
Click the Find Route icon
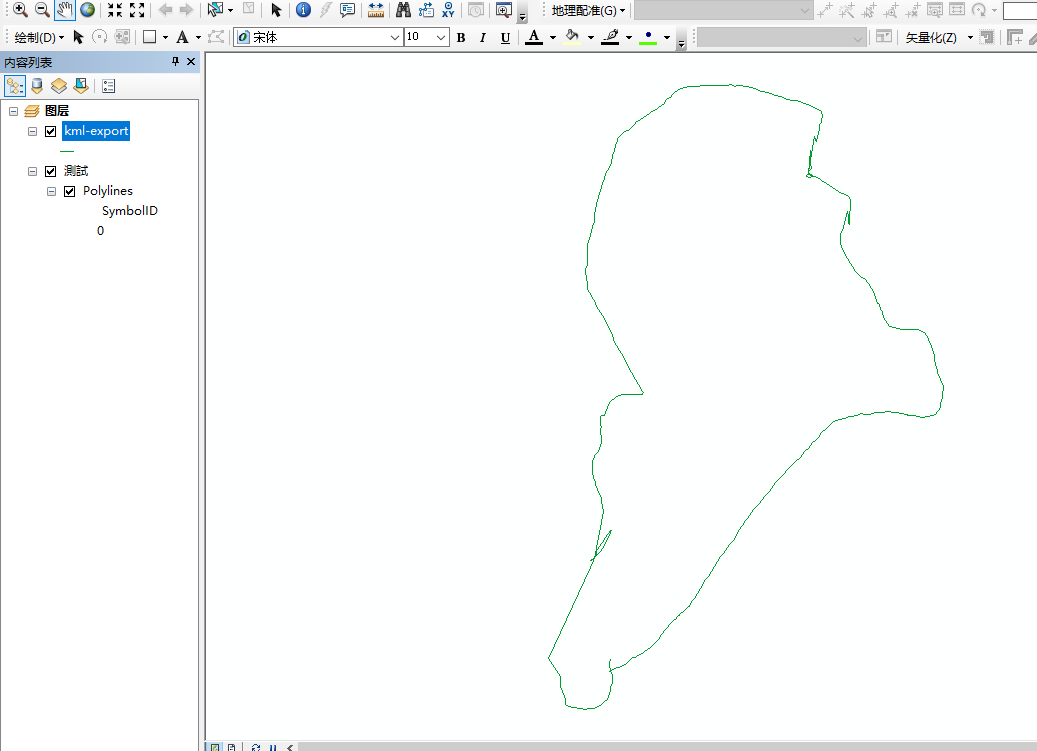coord(426,10)
